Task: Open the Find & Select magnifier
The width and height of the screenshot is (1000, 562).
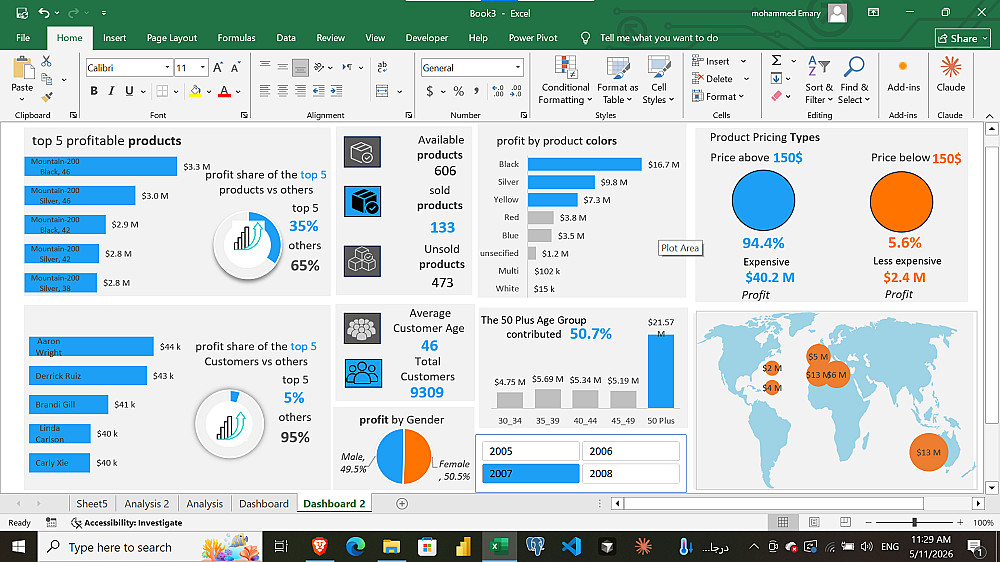Action: [854, 80]
